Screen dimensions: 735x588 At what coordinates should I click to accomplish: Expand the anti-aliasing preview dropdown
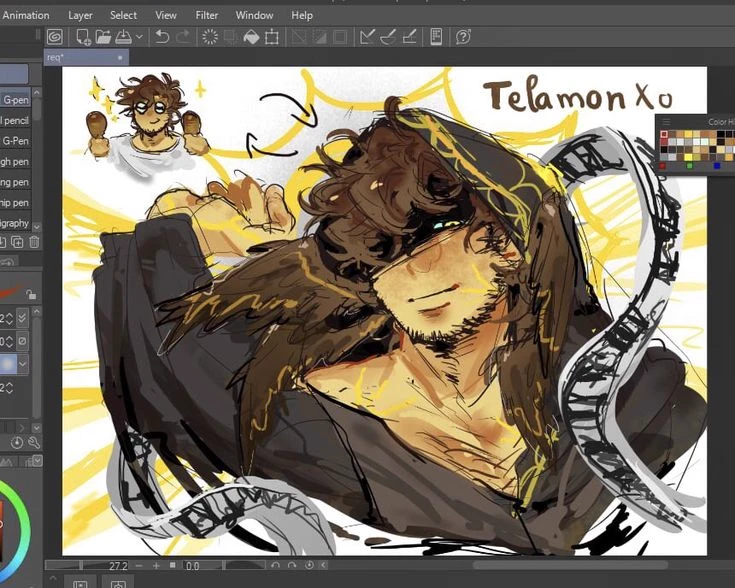pos(22,363)
